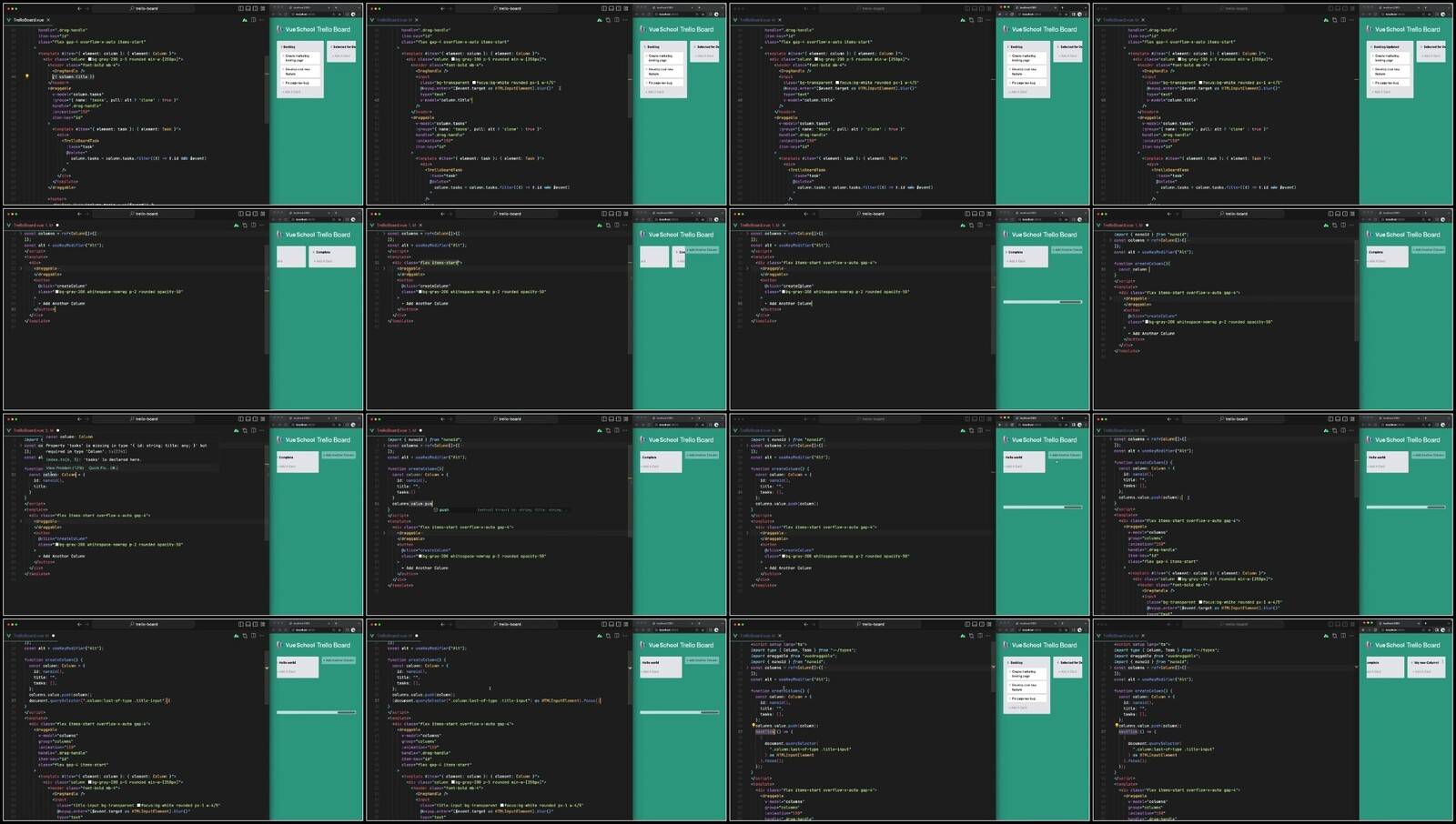Expand folded 'const columns' line, bottom-row third frame
Viewport: 1456px width, 824px height.
748,668
